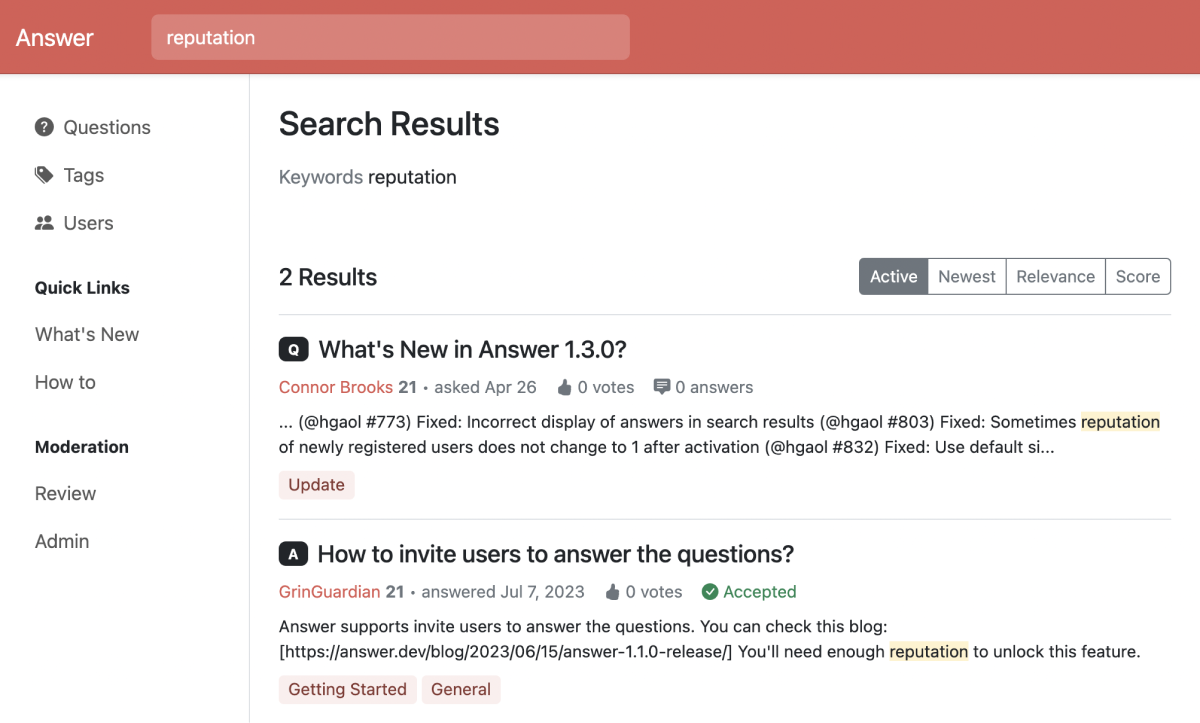Click the thumbs-up votes icon on the first result
Viewport: 1200px width, 723px height.
pyautogui.click(x=566, y=387)
